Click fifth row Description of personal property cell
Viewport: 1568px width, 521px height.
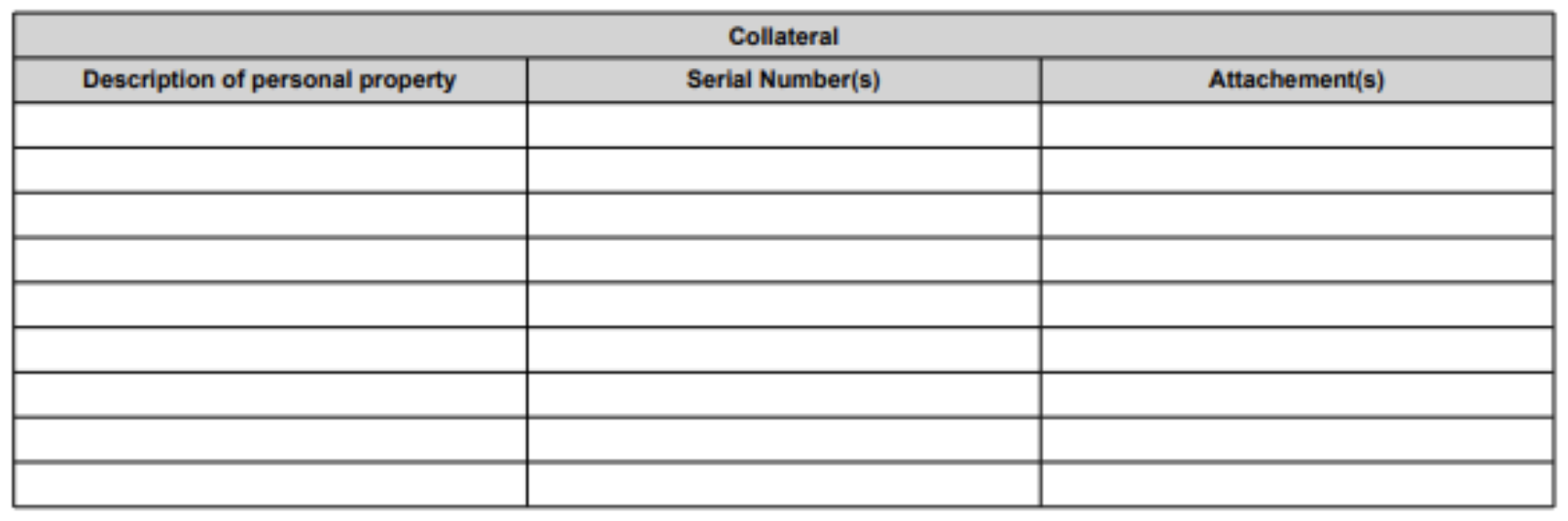pos(269,304)
